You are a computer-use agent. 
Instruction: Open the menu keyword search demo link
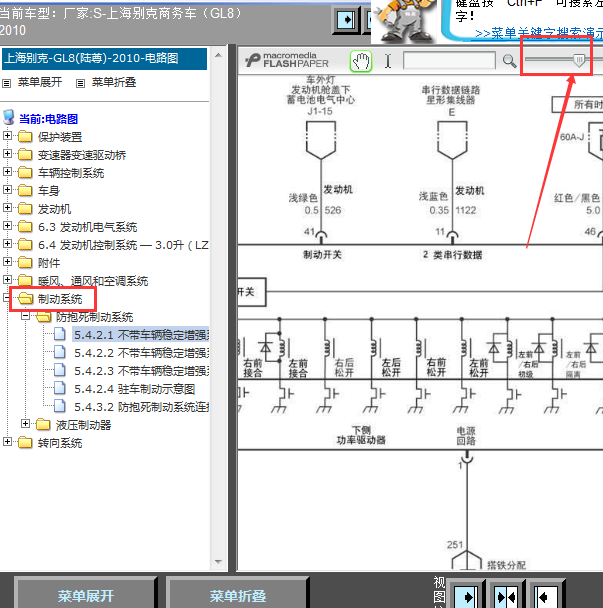(x=539, y=33)
